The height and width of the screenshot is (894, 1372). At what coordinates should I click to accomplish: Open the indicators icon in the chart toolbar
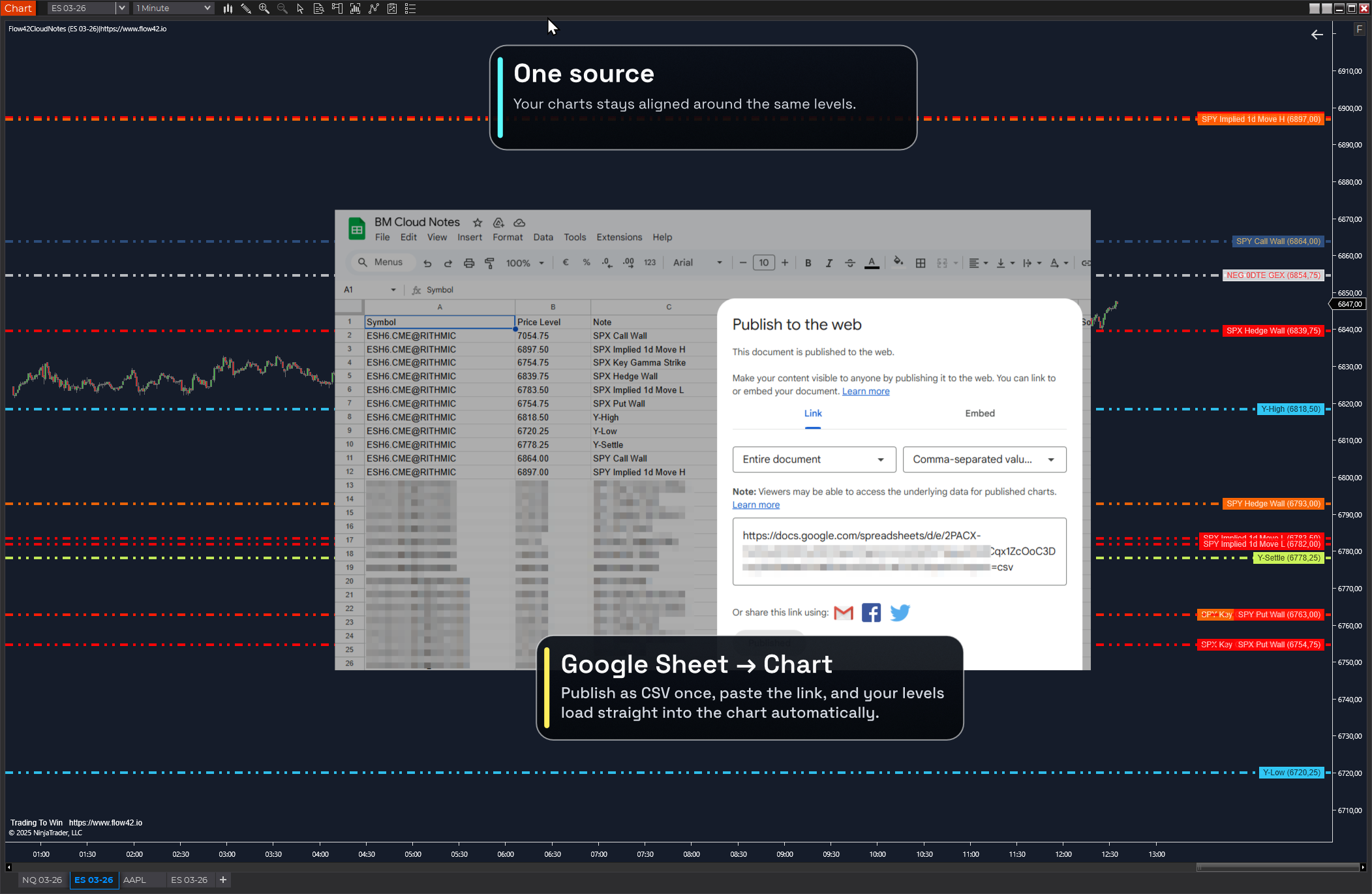point(356,8)
